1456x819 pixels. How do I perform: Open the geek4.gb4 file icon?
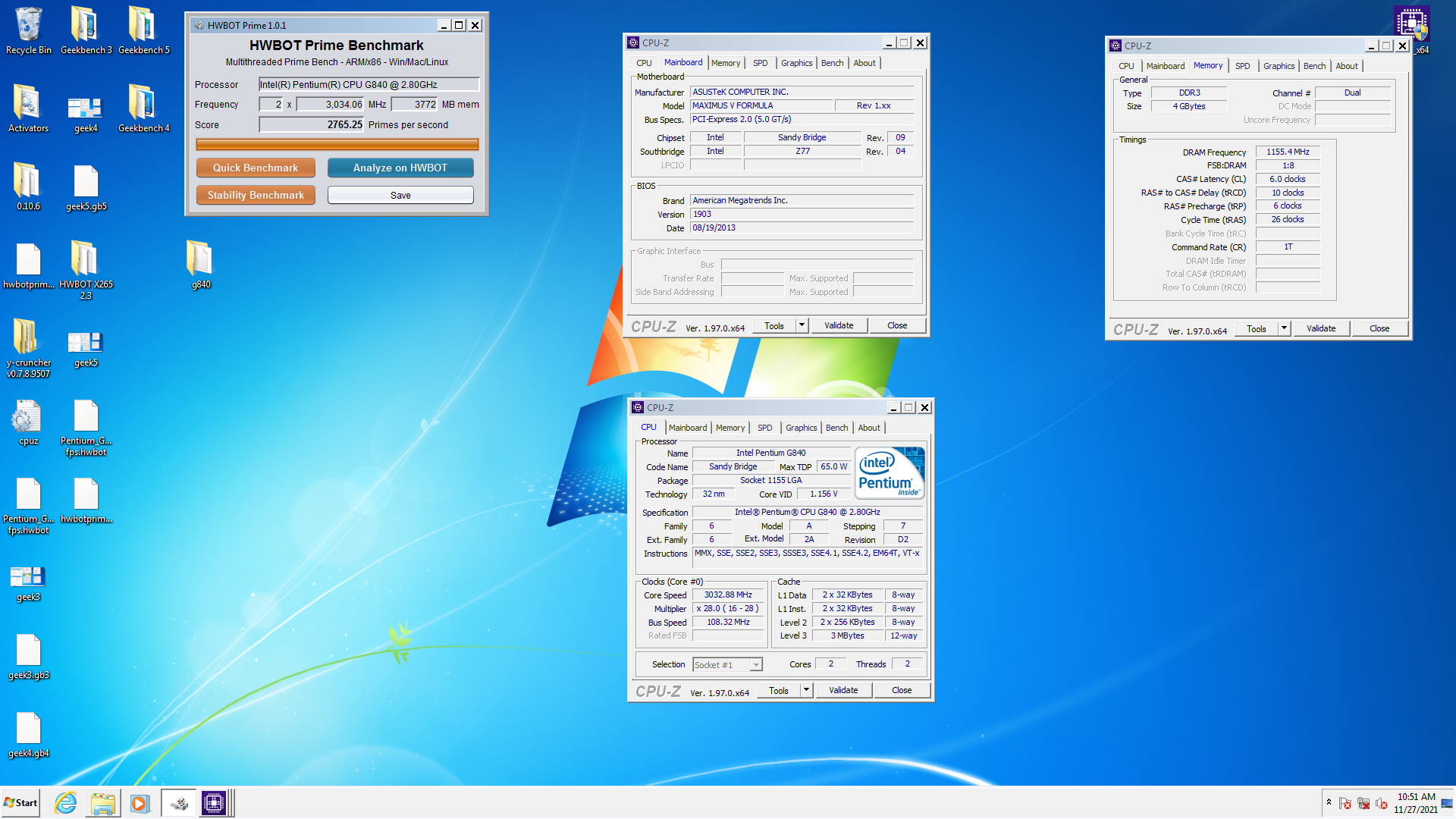click(28, 734)
